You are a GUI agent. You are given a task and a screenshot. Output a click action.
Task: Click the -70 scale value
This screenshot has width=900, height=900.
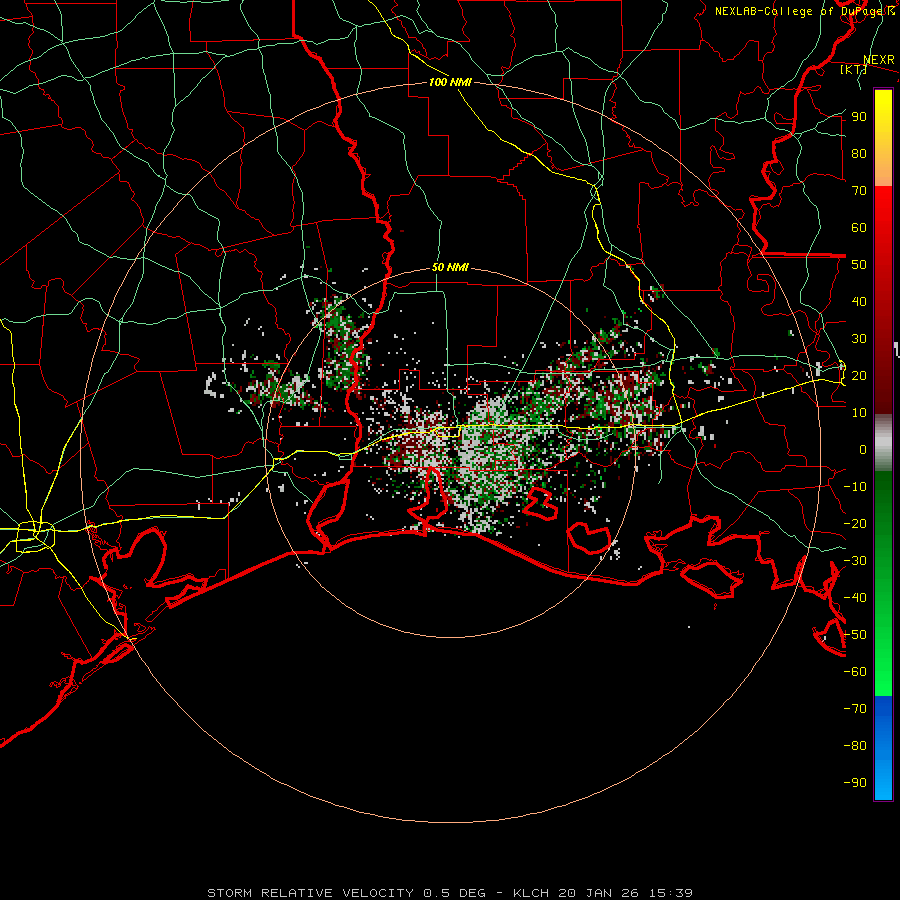pos(855,709)
